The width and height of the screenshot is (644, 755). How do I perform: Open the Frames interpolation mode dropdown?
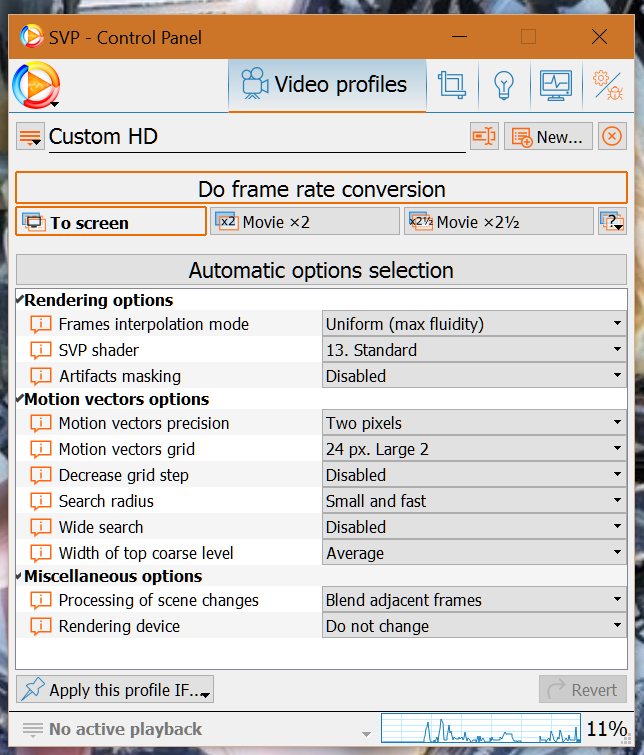click(x=474, y=324)
